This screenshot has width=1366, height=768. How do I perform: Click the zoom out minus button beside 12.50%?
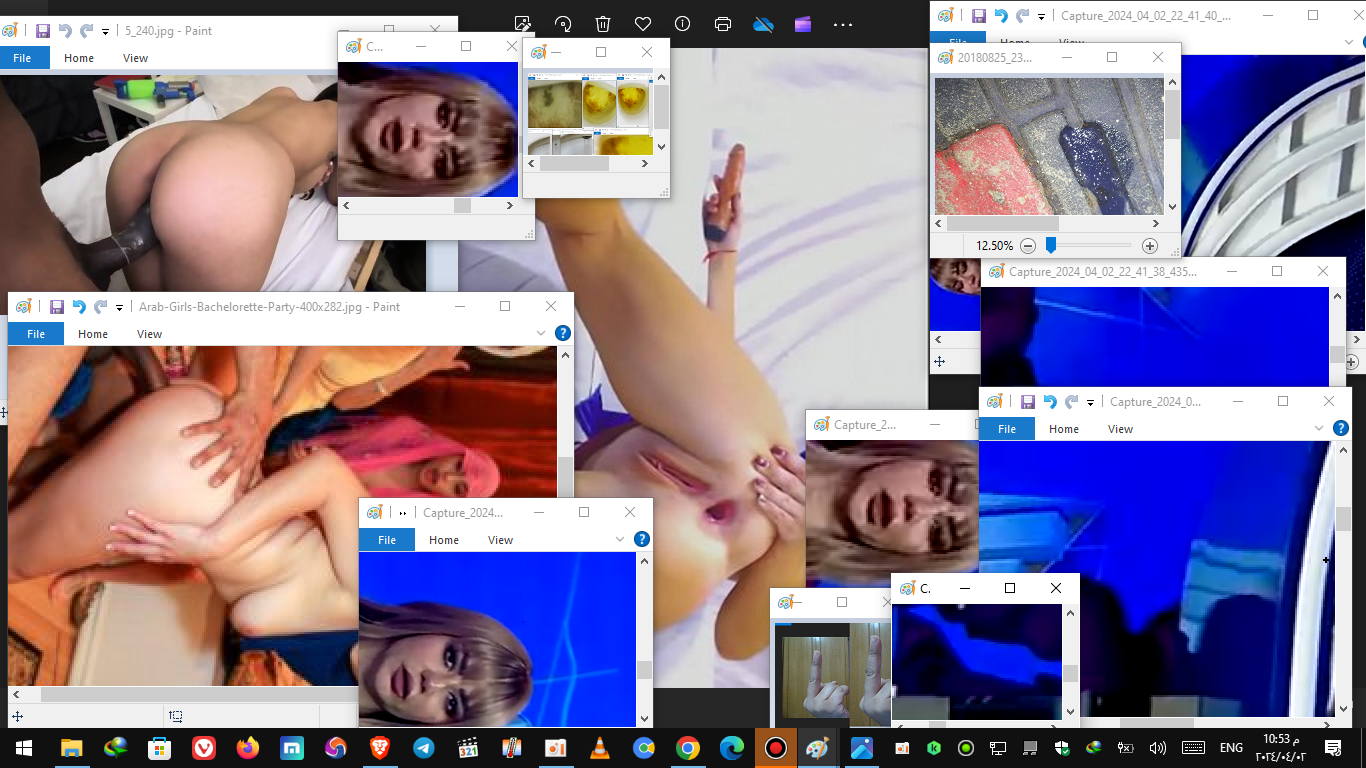click(1028, 246)
